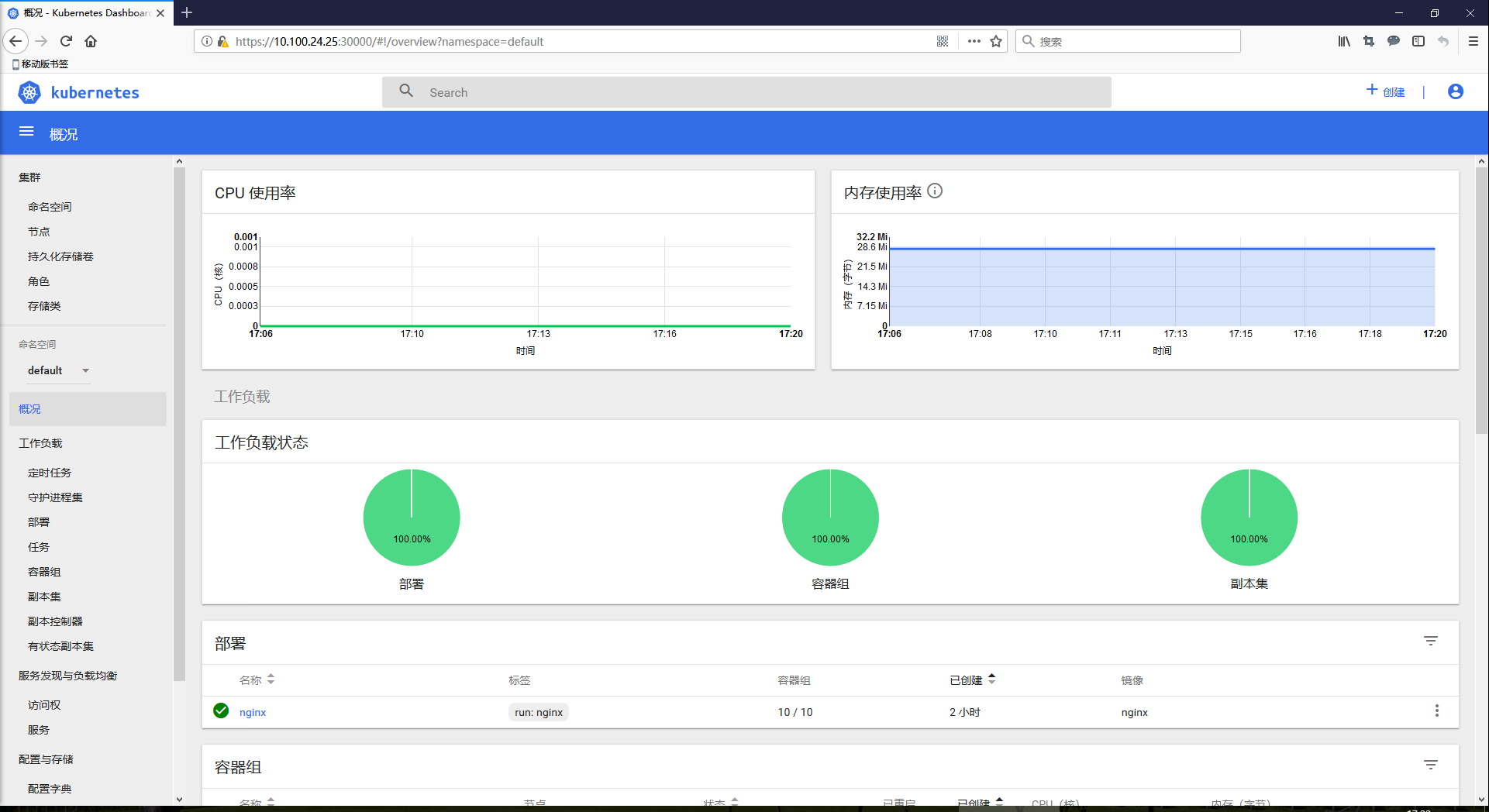Open filter icon in Deployments card
This screenshot has width=1489, height=812.
click(x=1430, y=641)
